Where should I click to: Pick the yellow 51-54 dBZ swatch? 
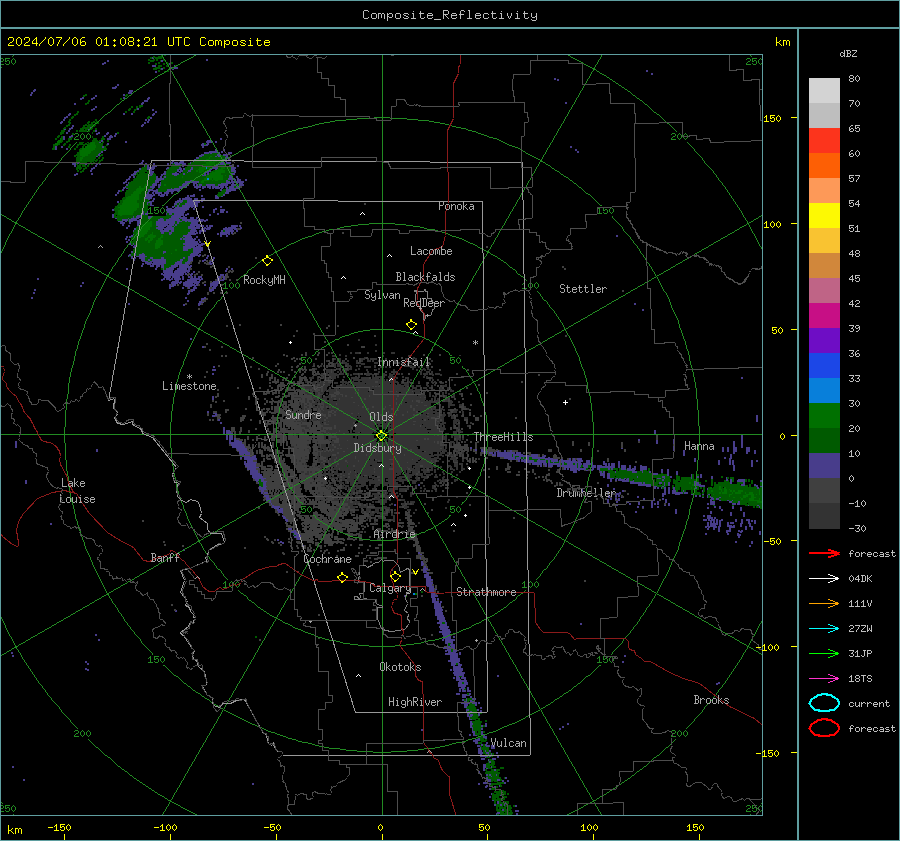824,216
